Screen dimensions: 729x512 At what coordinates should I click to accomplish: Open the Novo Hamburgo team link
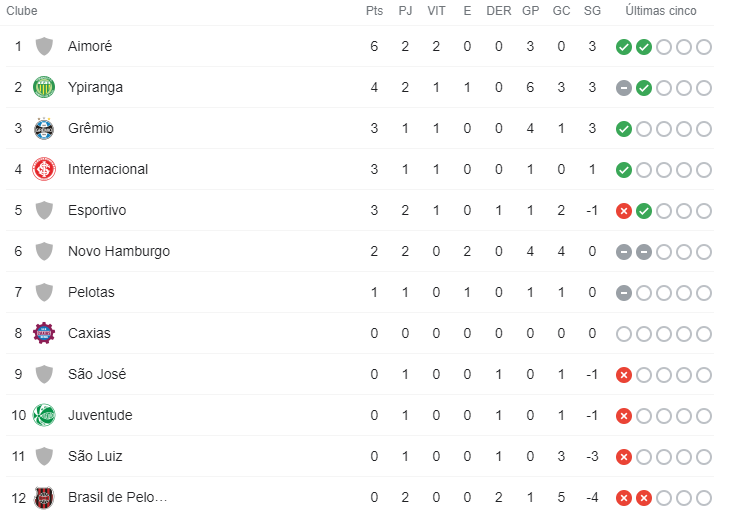tap(119, 252)
